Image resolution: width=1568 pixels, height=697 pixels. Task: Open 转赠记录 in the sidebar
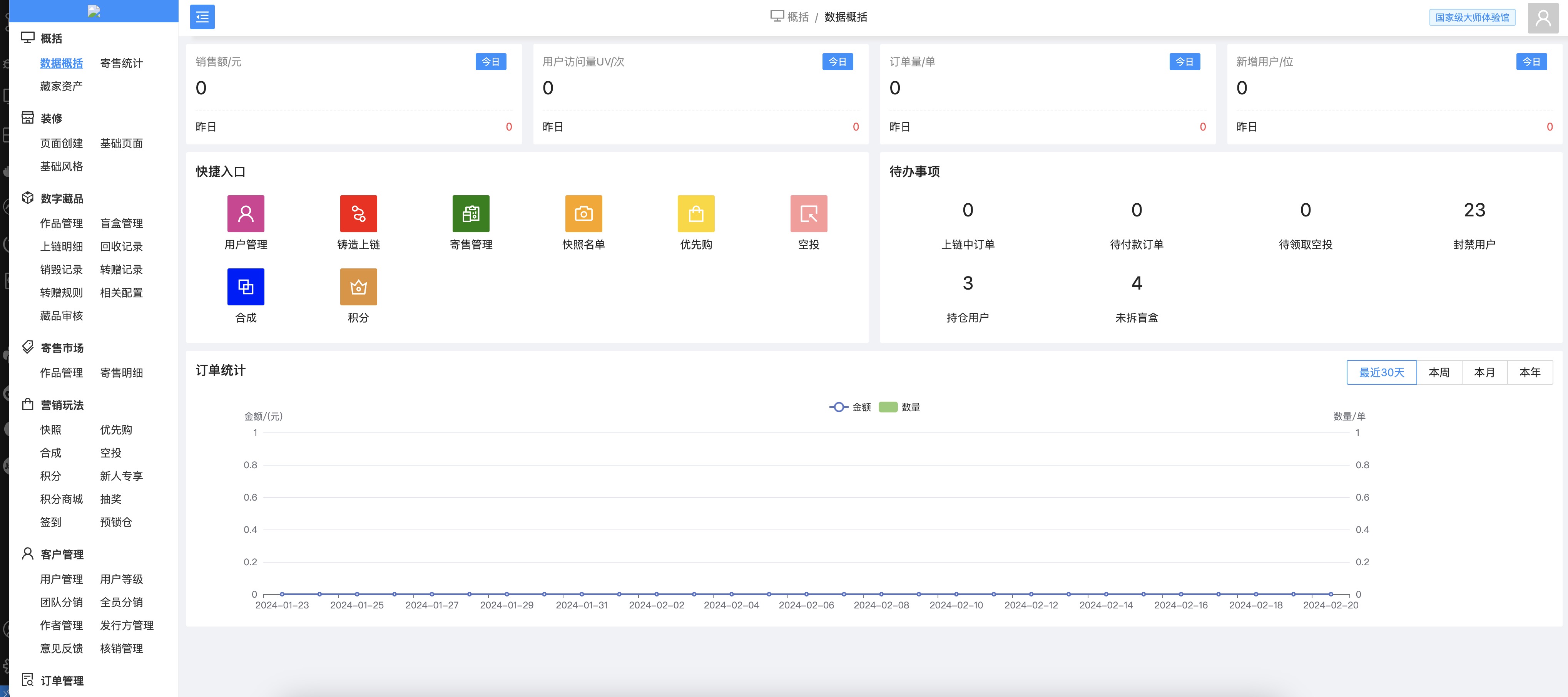pyautogui.click(x=122, y=270)
